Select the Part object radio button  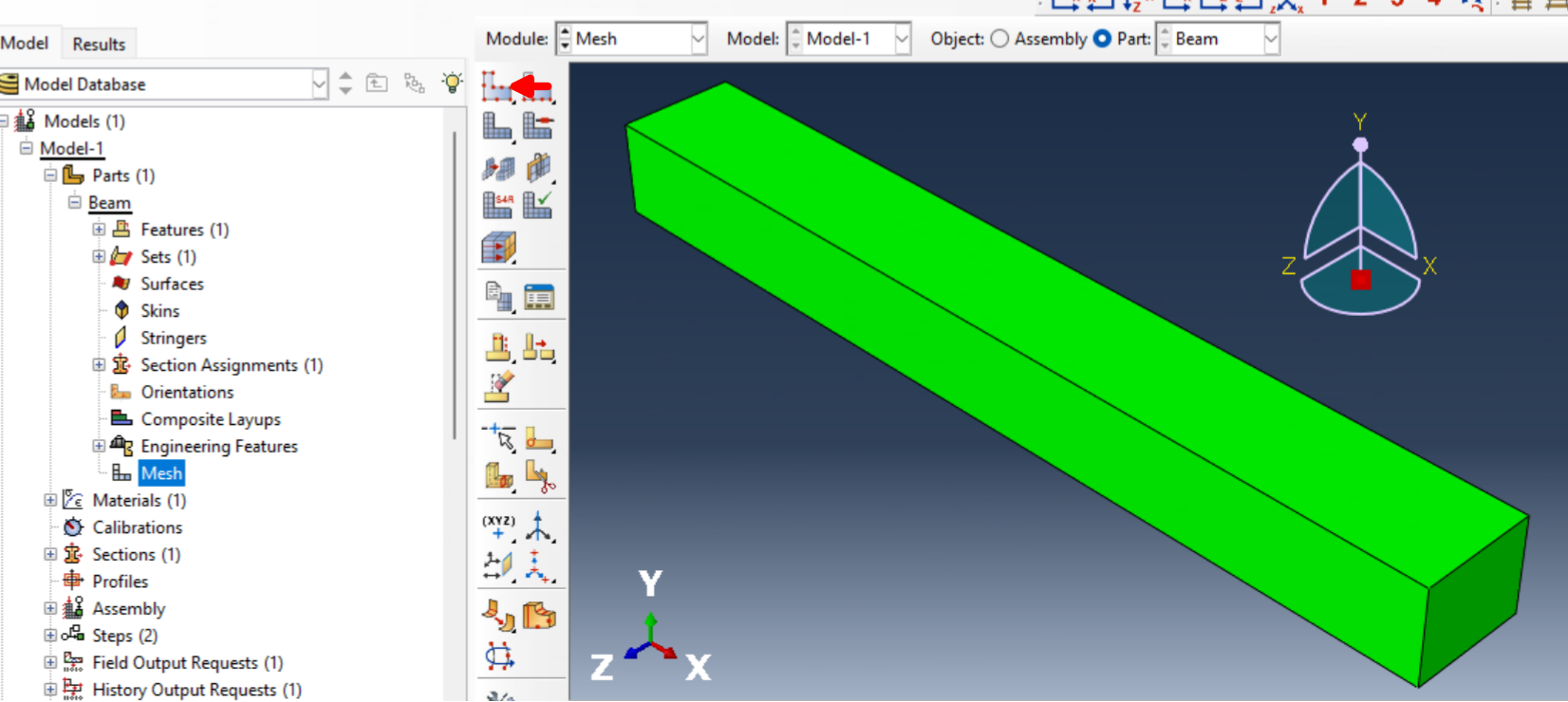[x=1102, y=39]
